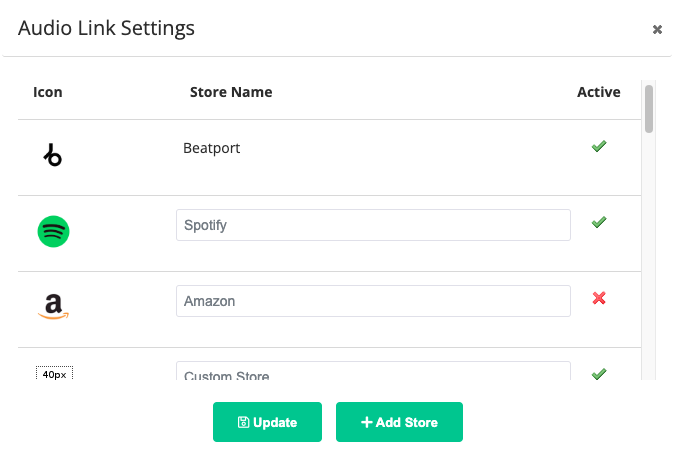Click the green Spotify icon
Viewport: 674px width, 463px height.
point(53,231)
